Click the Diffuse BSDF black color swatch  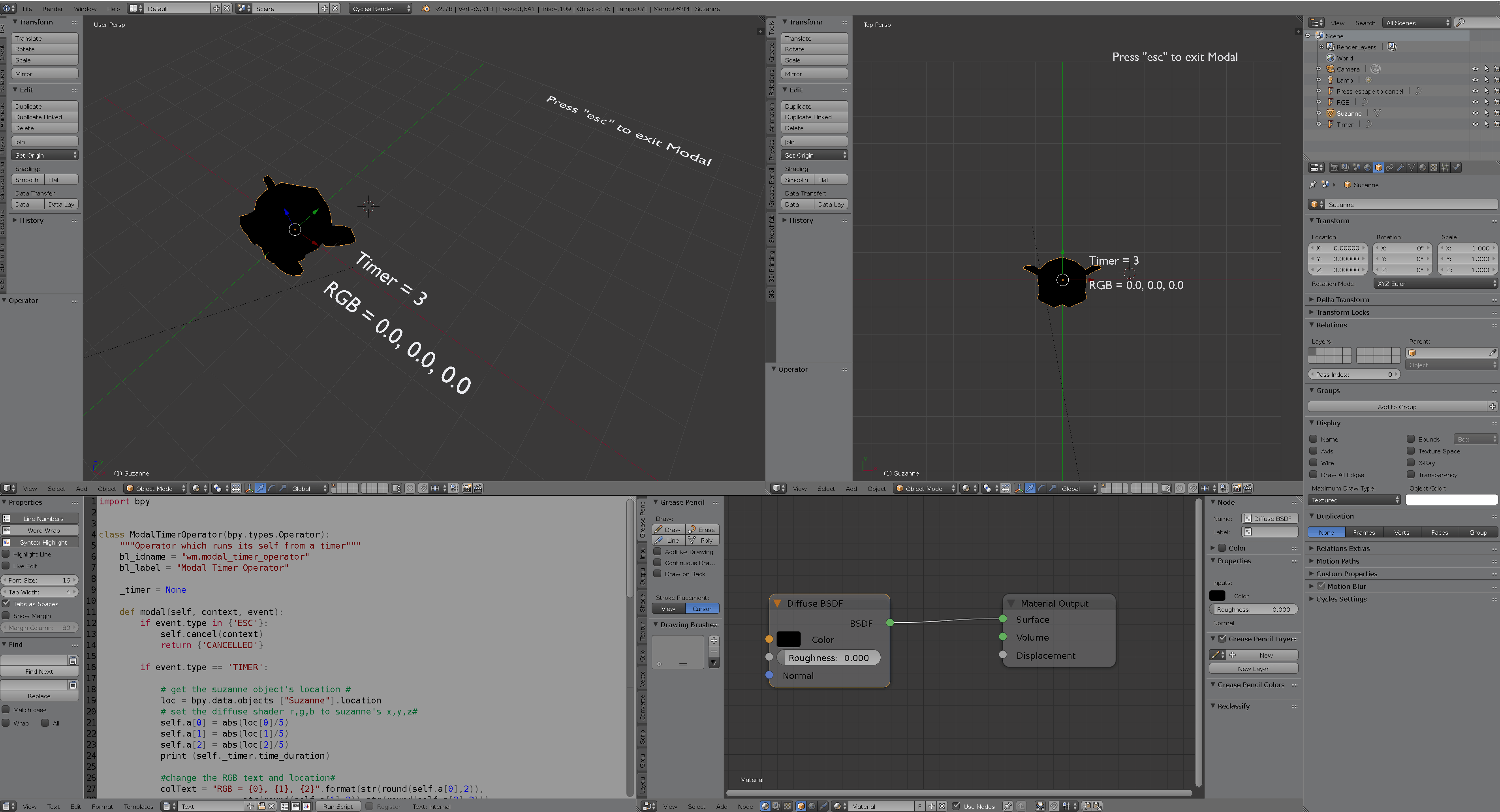(x=788, y=639)
